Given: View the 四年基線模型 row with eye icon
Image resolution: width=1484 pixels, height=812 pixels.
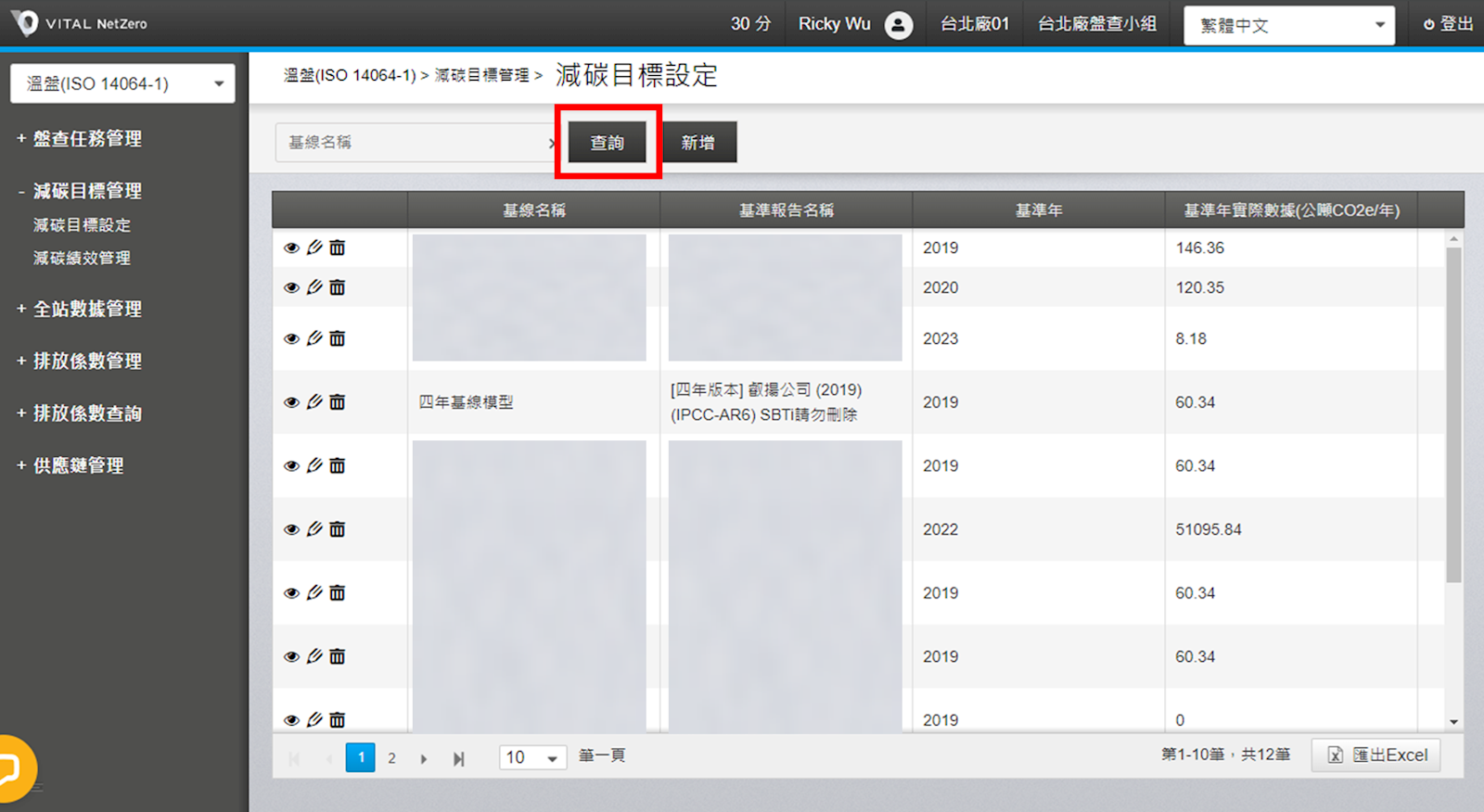Looking at the screenshot, I should tap(291, 402).
